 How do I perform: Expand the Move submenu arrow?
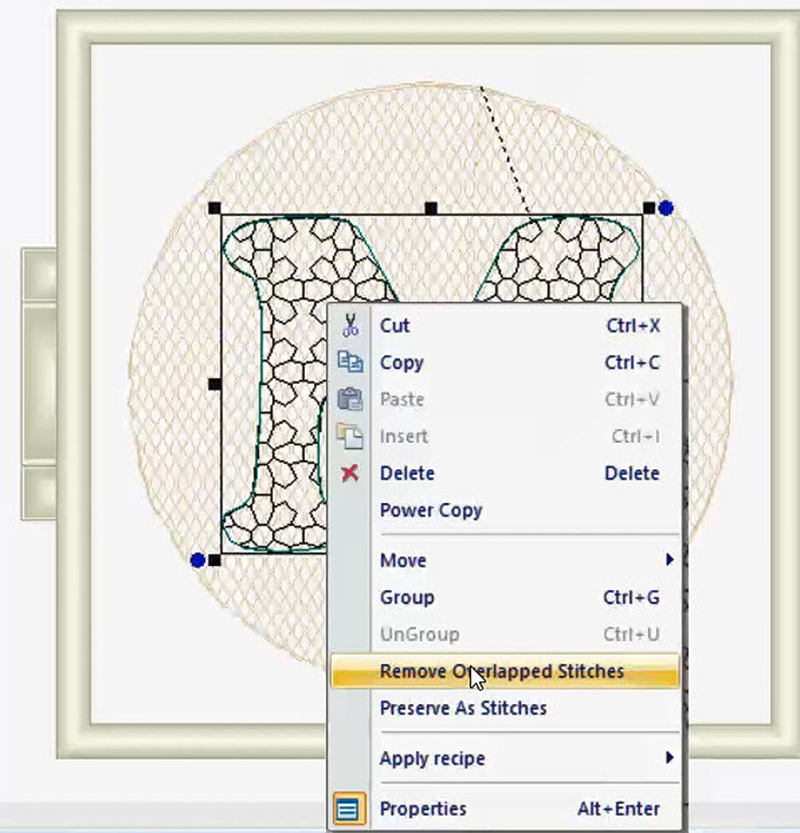click(669, 560)
